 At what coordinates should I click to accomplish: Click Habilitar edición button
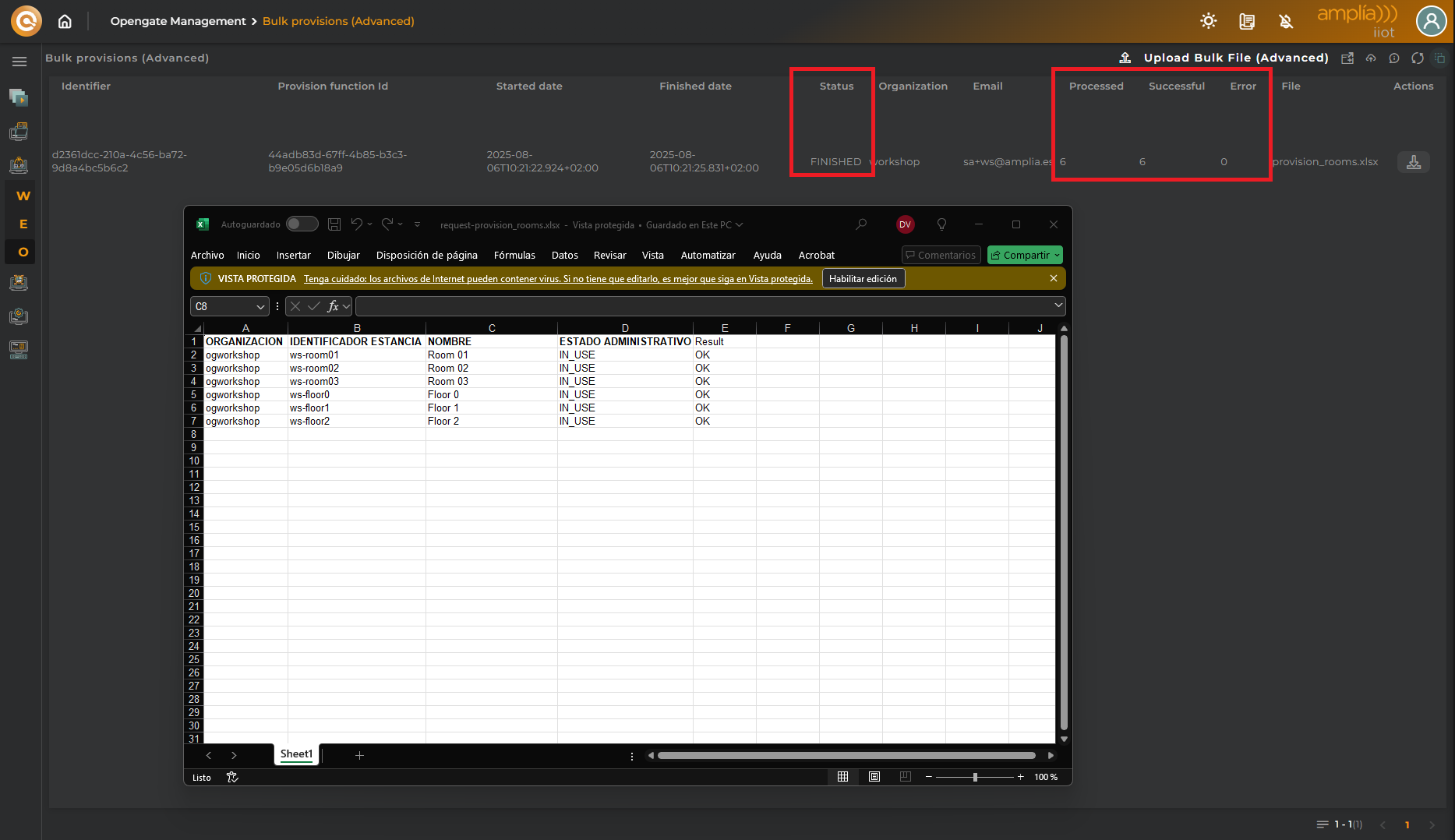[863, 279]
